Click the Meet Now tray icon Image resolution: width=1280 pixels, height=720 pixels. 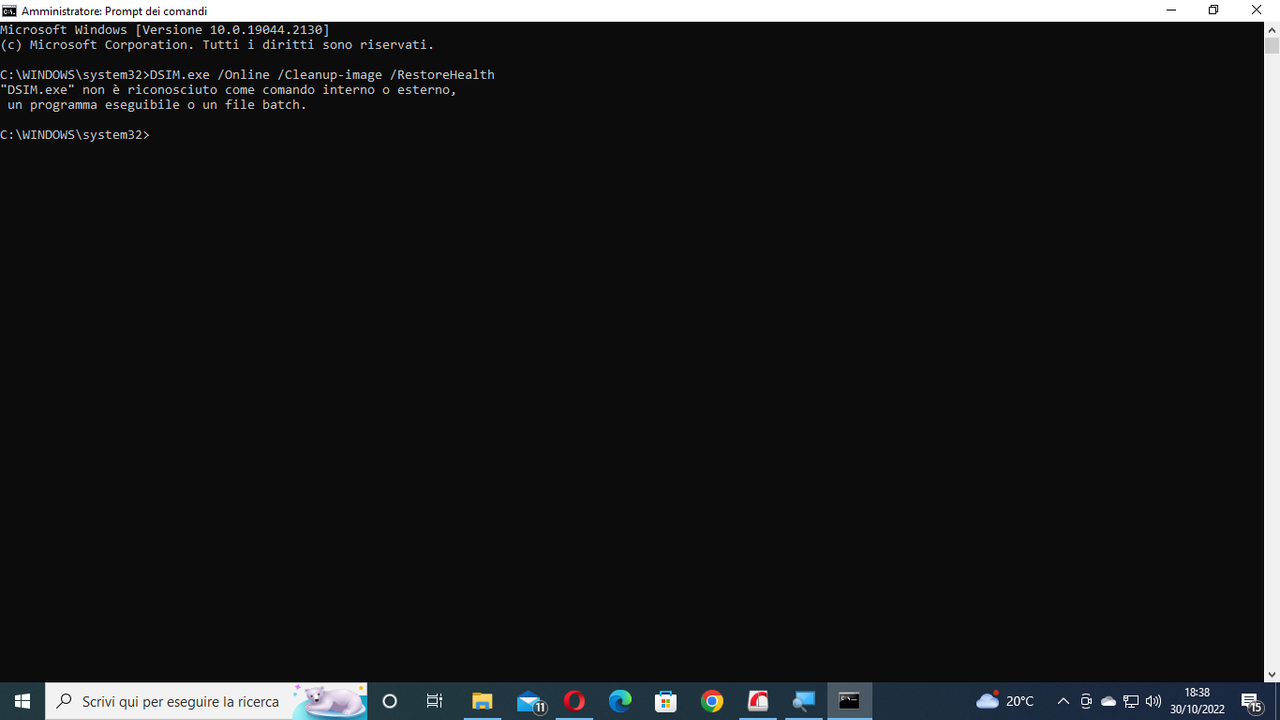[1086, 701]
